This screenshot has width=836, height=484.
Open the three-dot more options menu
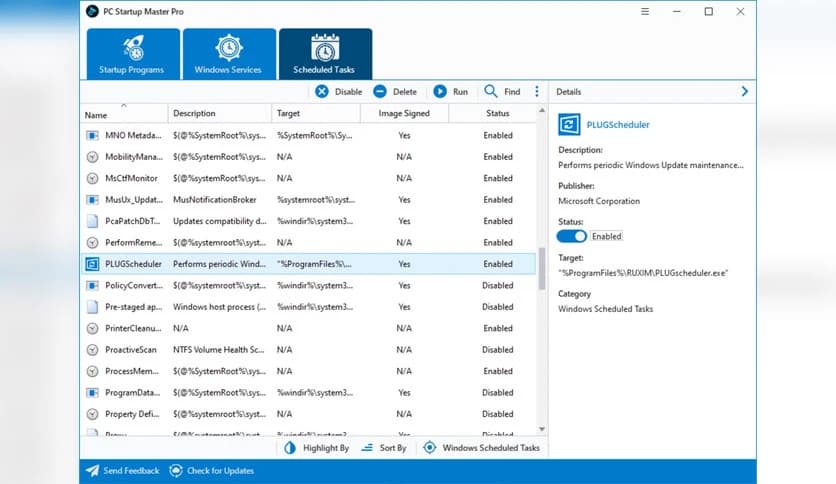point(537,92)
